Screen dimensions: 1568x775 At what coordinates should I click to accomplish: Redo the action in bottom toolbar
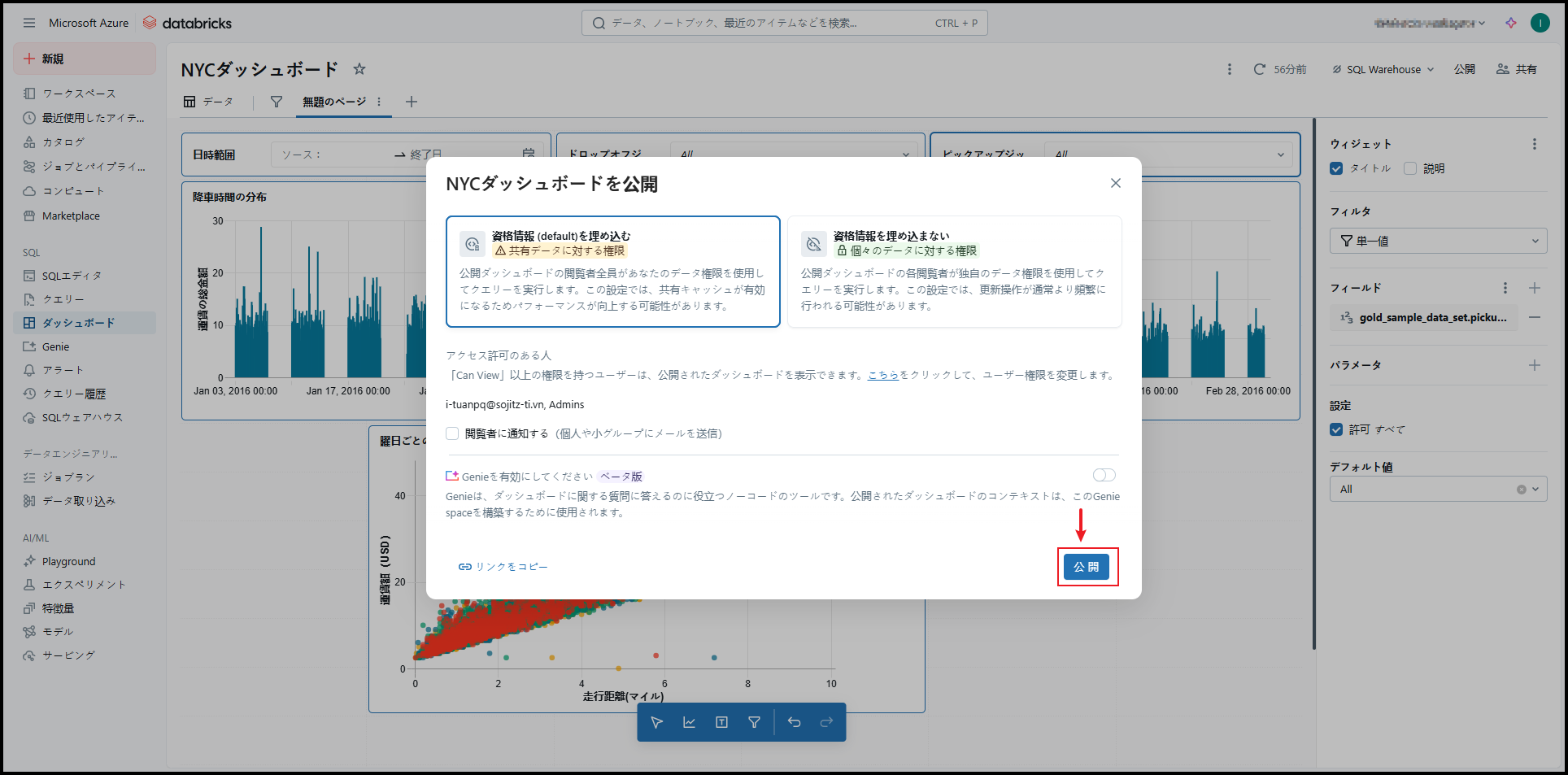(x=826, y=722)
